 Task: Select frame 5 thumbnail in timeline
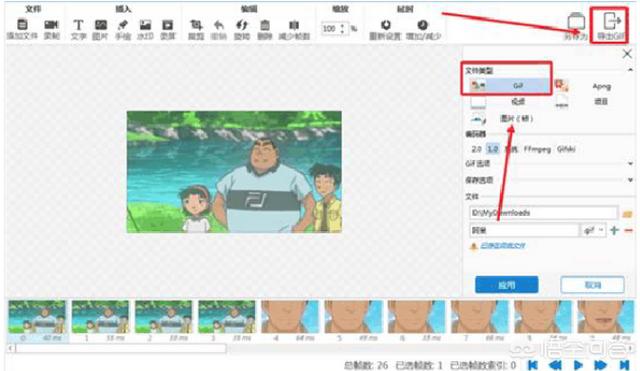coord(353,317)
